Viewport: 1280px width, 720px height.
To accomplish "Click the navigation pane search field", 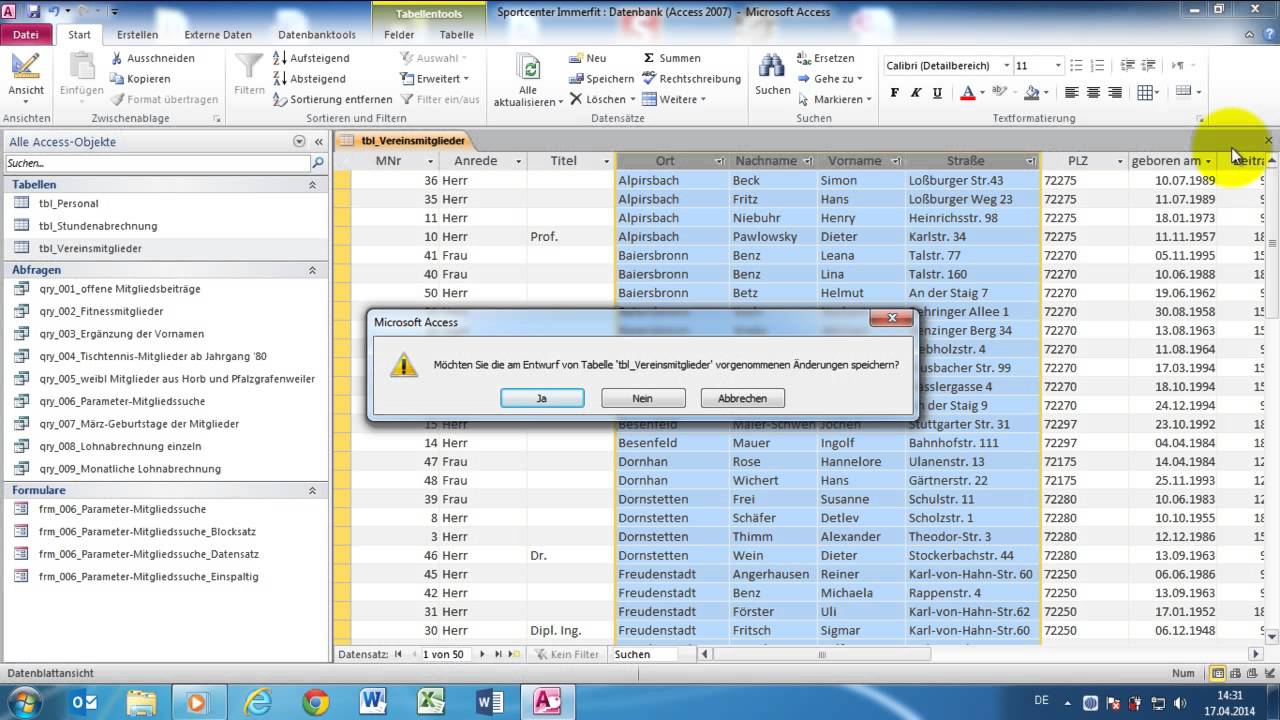I will click(x=158, y=163).
